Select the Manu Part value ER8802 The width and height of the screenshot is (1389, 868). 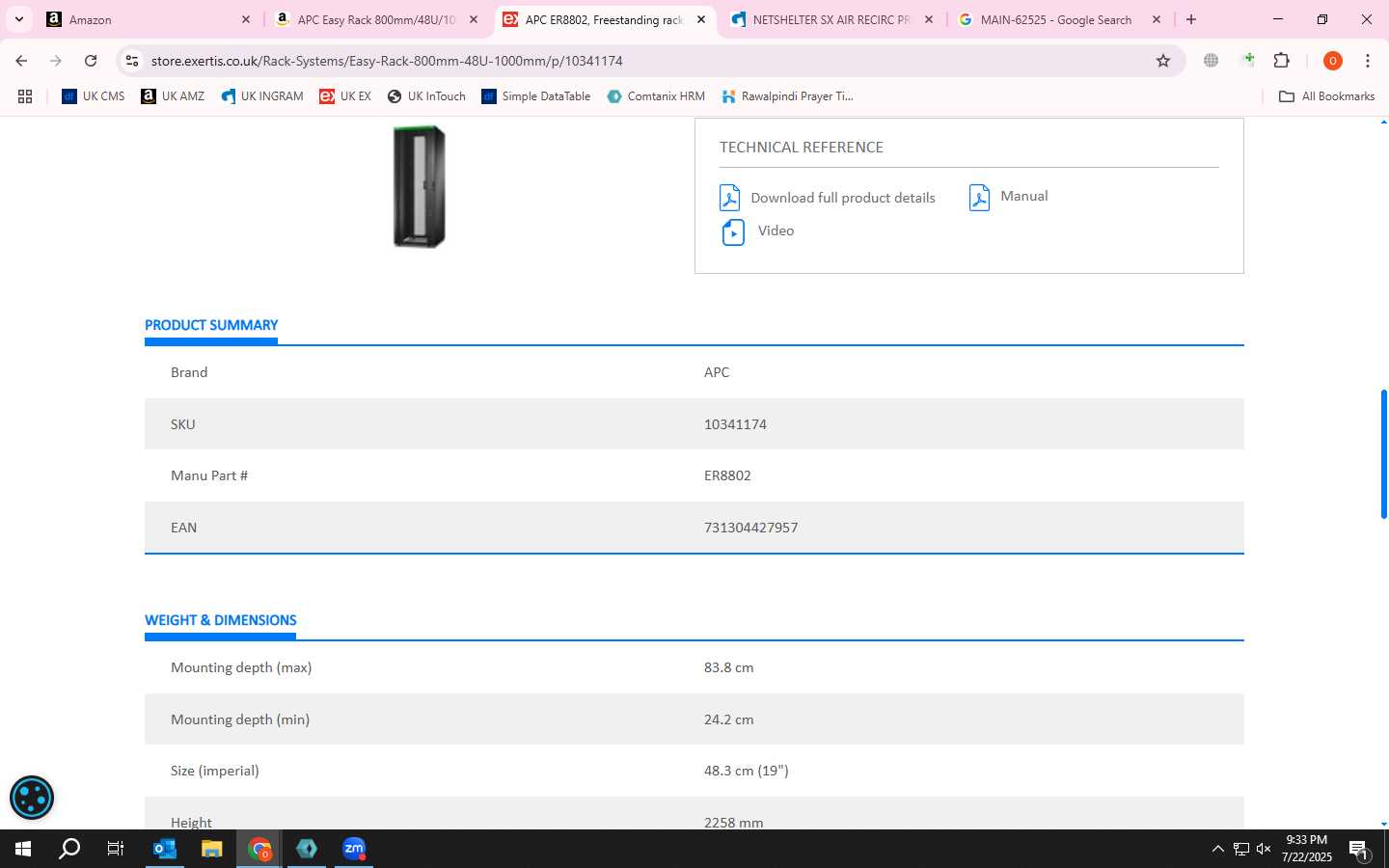[727, 475]
